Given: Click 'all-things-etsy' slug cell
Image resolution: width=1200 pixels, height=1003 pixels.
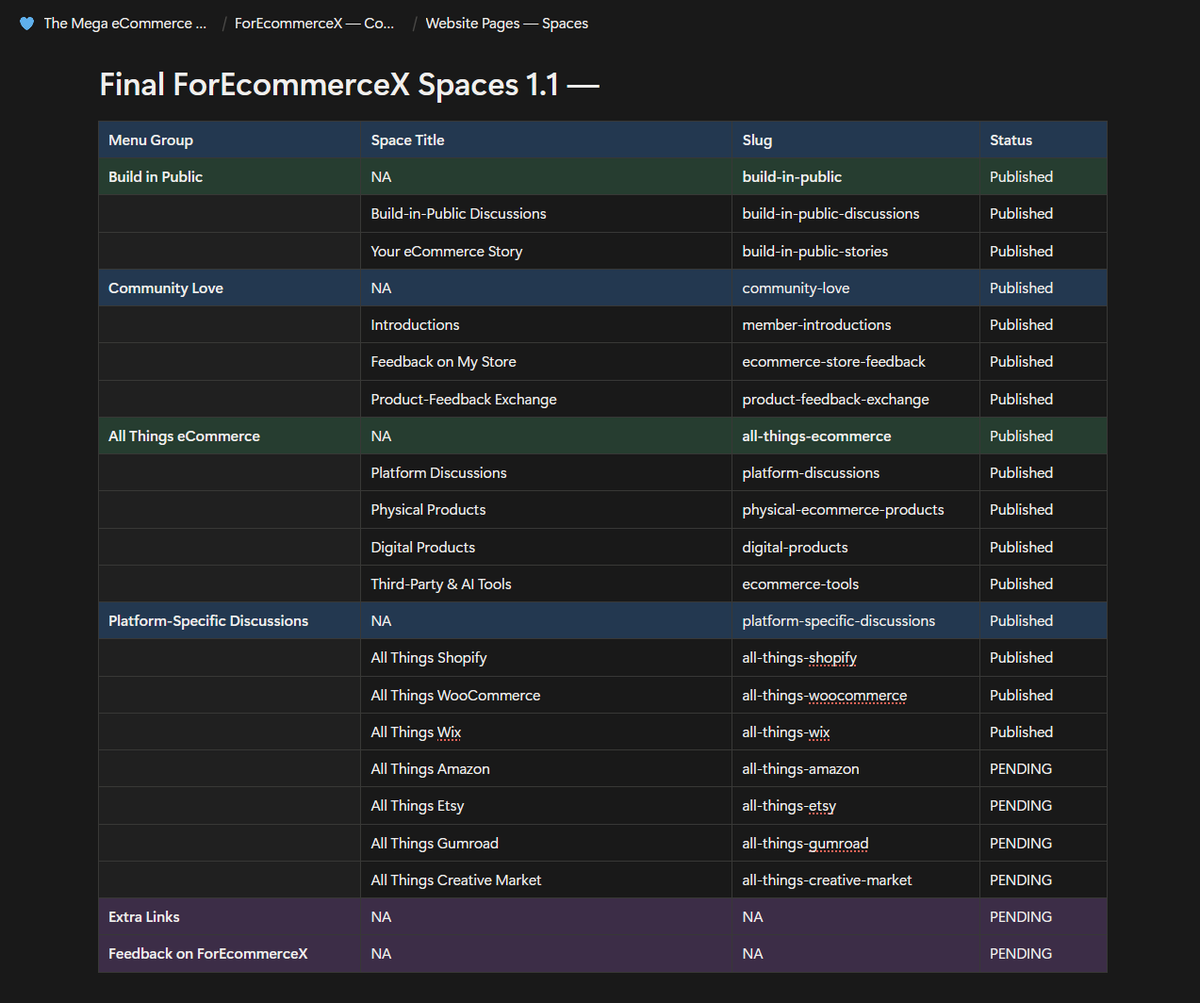Looking at the screenshot, I should 856,806.
